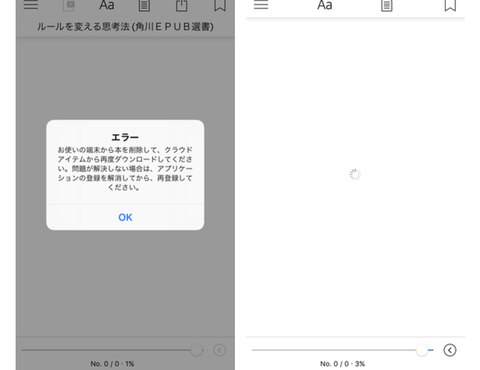Open Aa font settings on right screen
480x370 pixels.
click(325, 5)
